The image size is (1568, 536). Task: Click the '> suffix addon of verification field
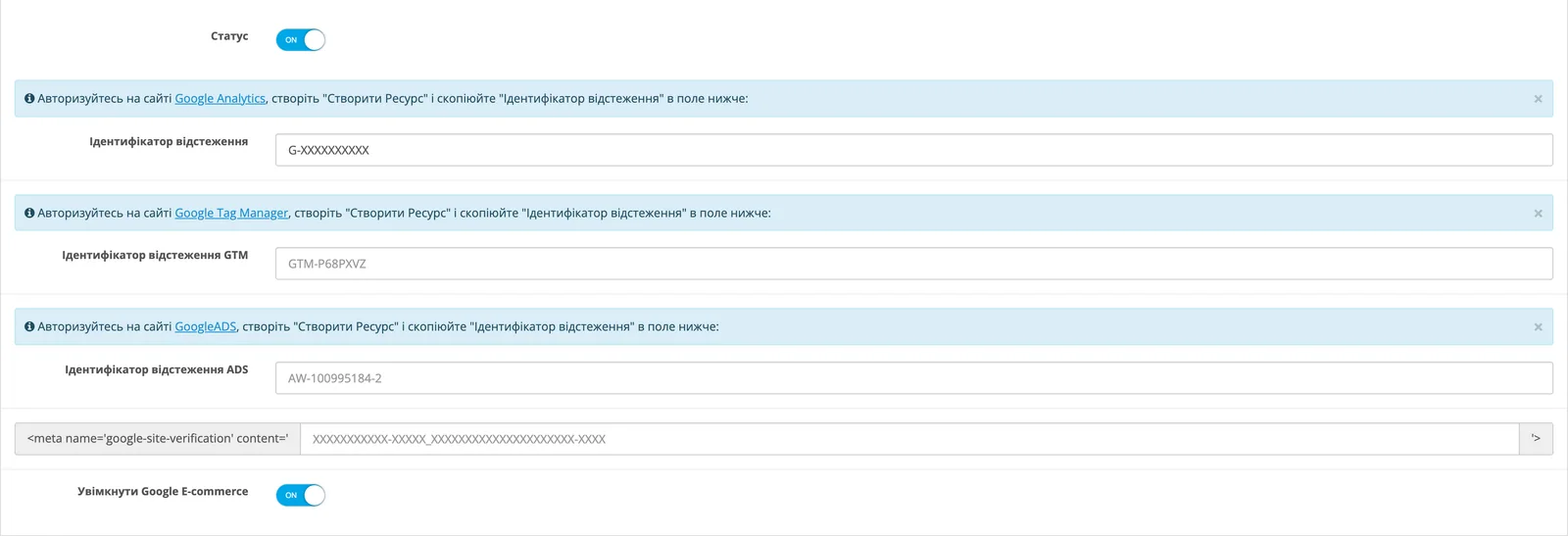click(x=1536, y=439)
